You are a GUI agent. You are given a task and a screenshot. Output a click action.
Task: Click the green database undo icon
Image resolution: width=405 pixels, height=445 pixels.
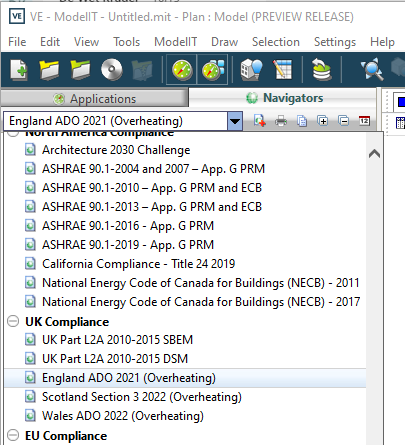click(x=322, y=70)
